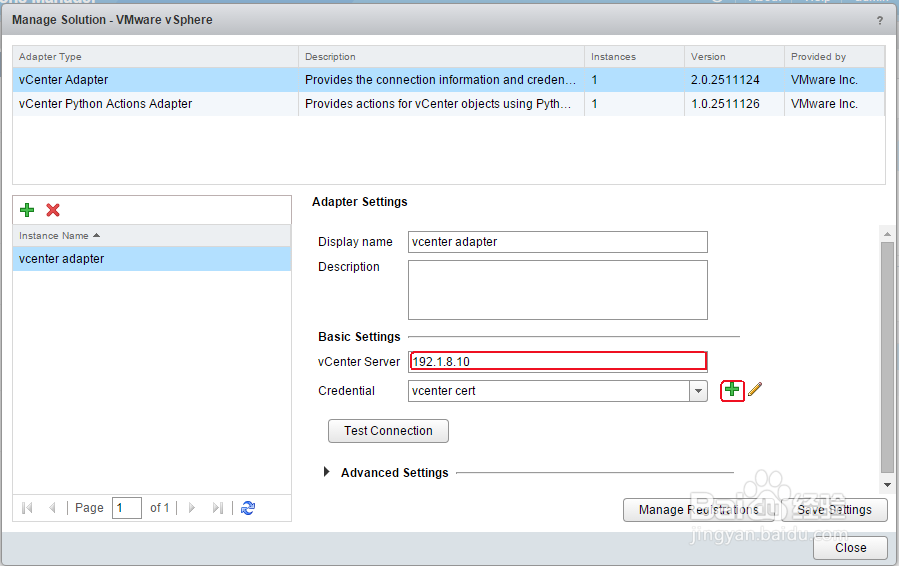Delete instance with red X icon
The image size is (899, 566).
click(x=53, y=210)
